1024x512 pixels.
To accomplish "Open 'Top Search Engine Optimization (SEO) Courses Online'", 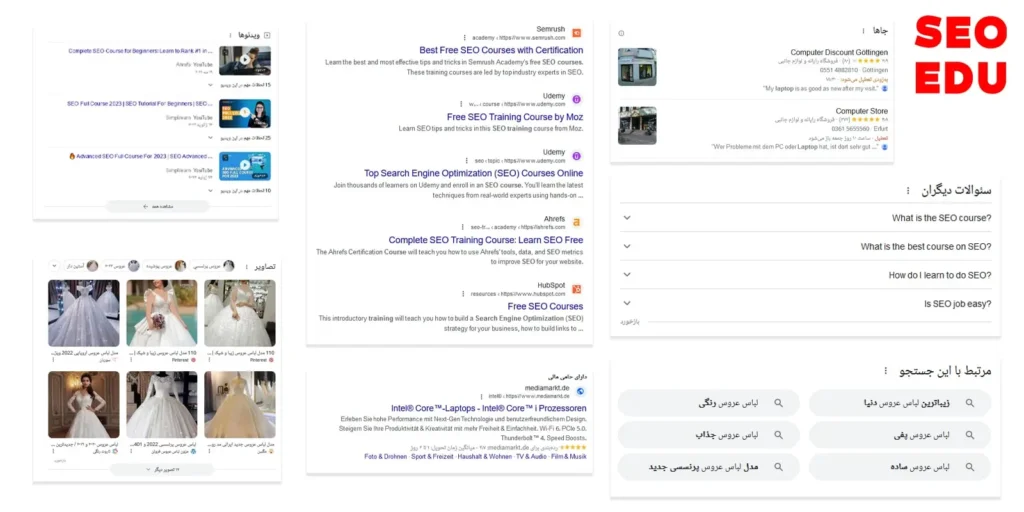I will [473, 174].
